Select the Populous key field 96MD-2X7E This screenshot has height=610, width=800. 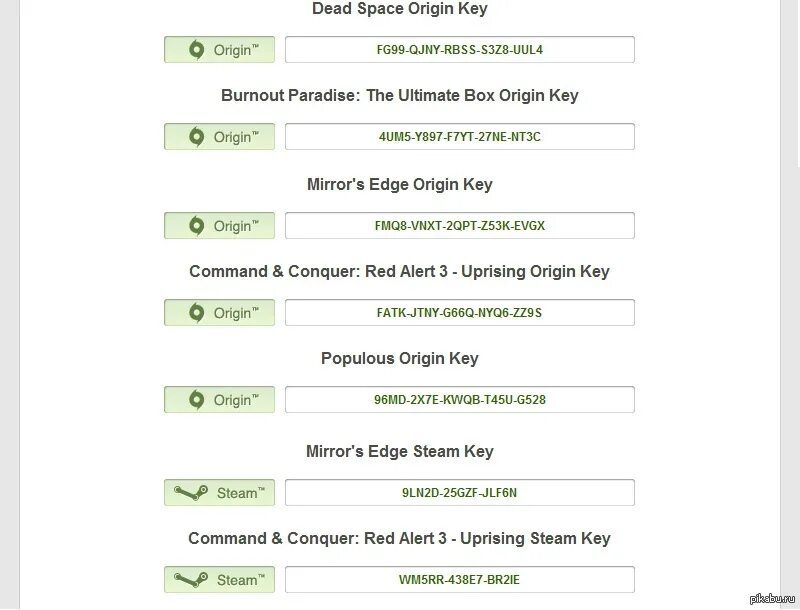(x=460, y=399)
